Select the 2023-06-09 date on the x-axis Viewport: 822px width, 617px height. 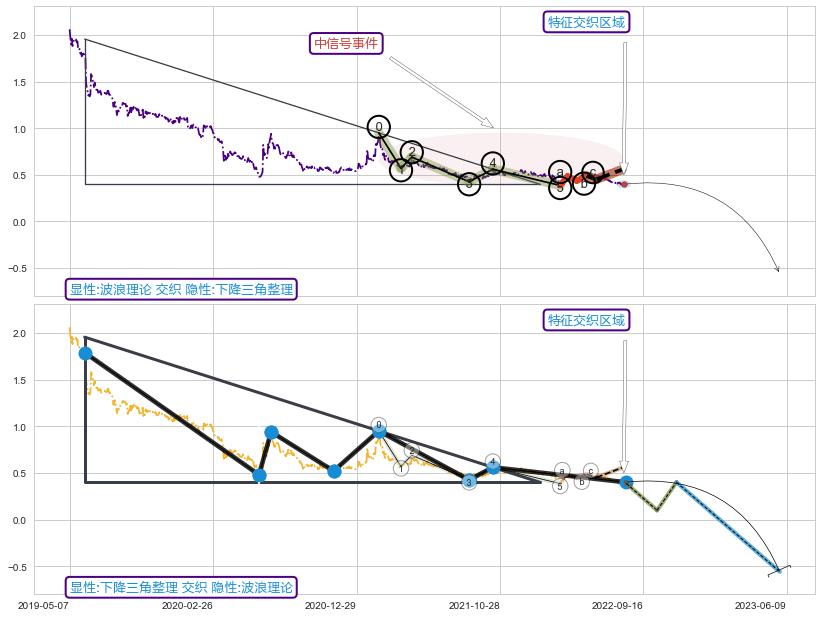click(761, 605)
